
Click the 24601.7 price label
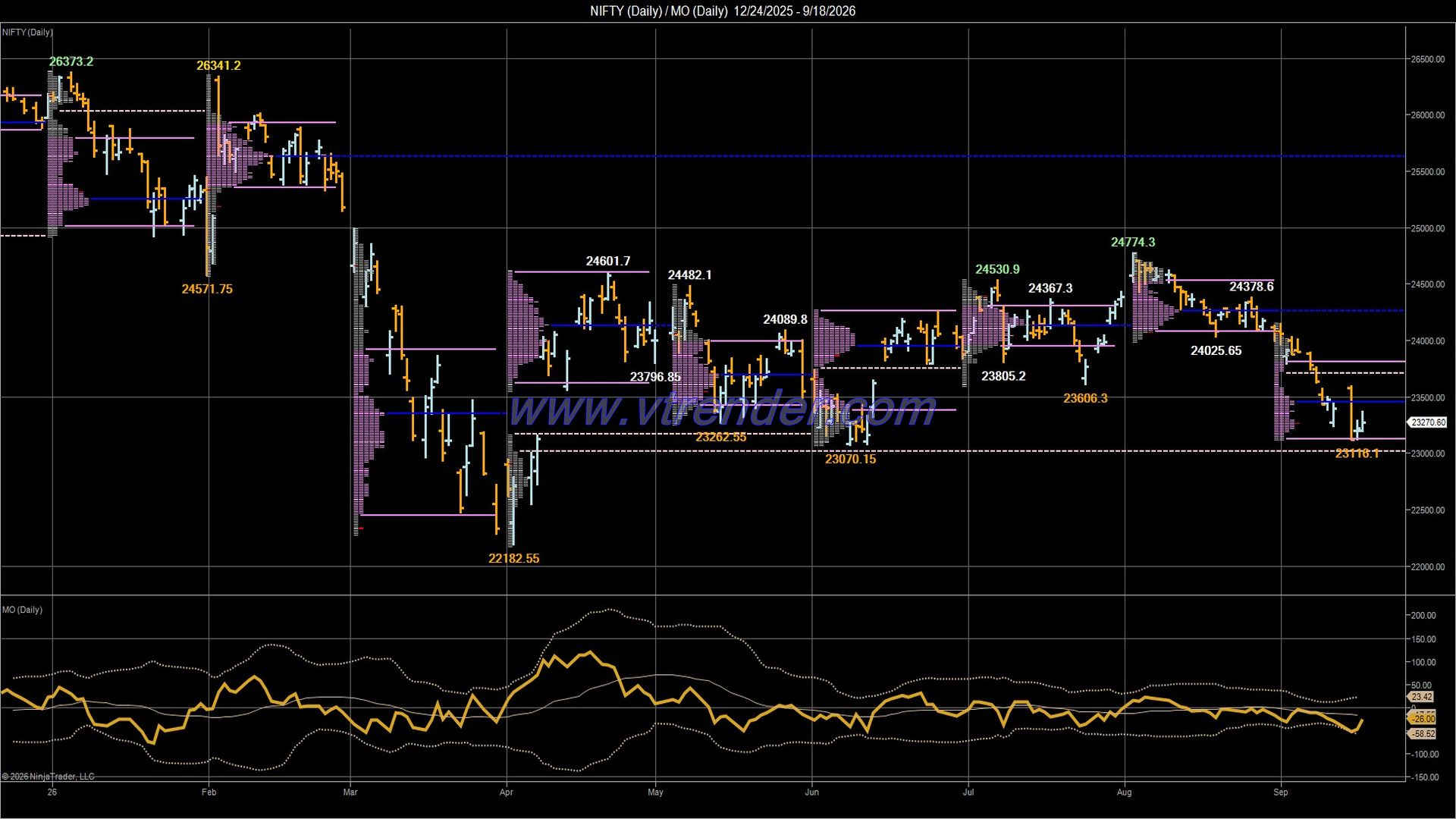pos(608,262)
